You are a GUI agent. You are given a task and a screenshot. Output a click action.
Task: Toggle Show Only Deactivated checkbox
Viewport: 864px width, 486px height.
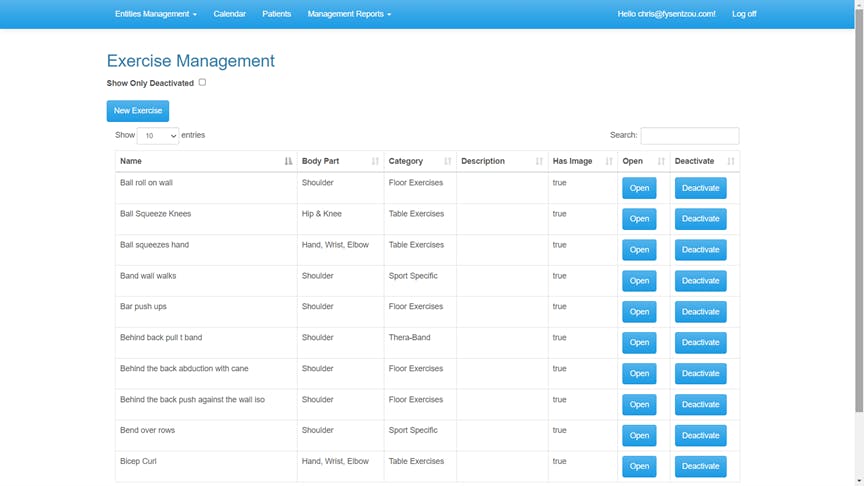202,82
